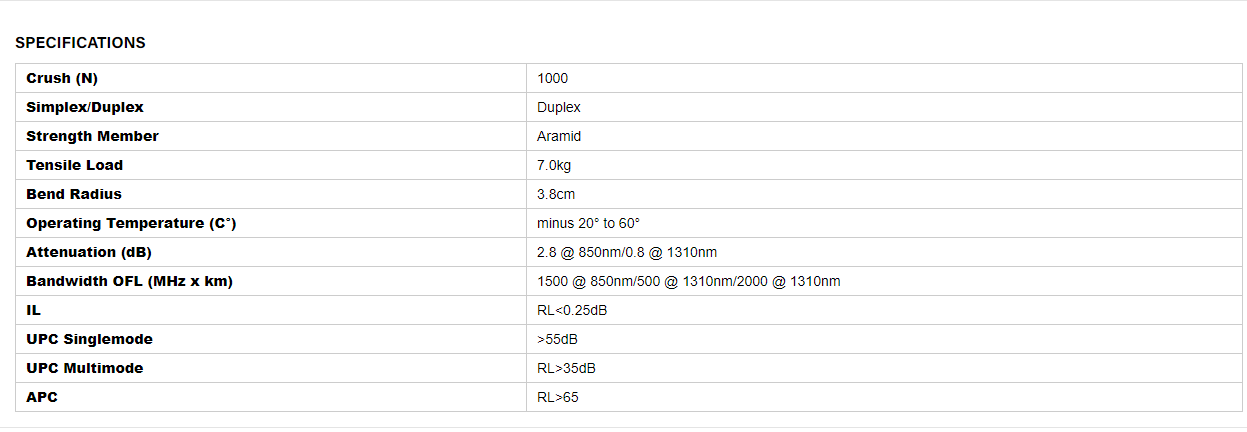Click the Duplex value cell
Image resolution: width=1247 pixels, height=432 pixels.
(884, 107)
